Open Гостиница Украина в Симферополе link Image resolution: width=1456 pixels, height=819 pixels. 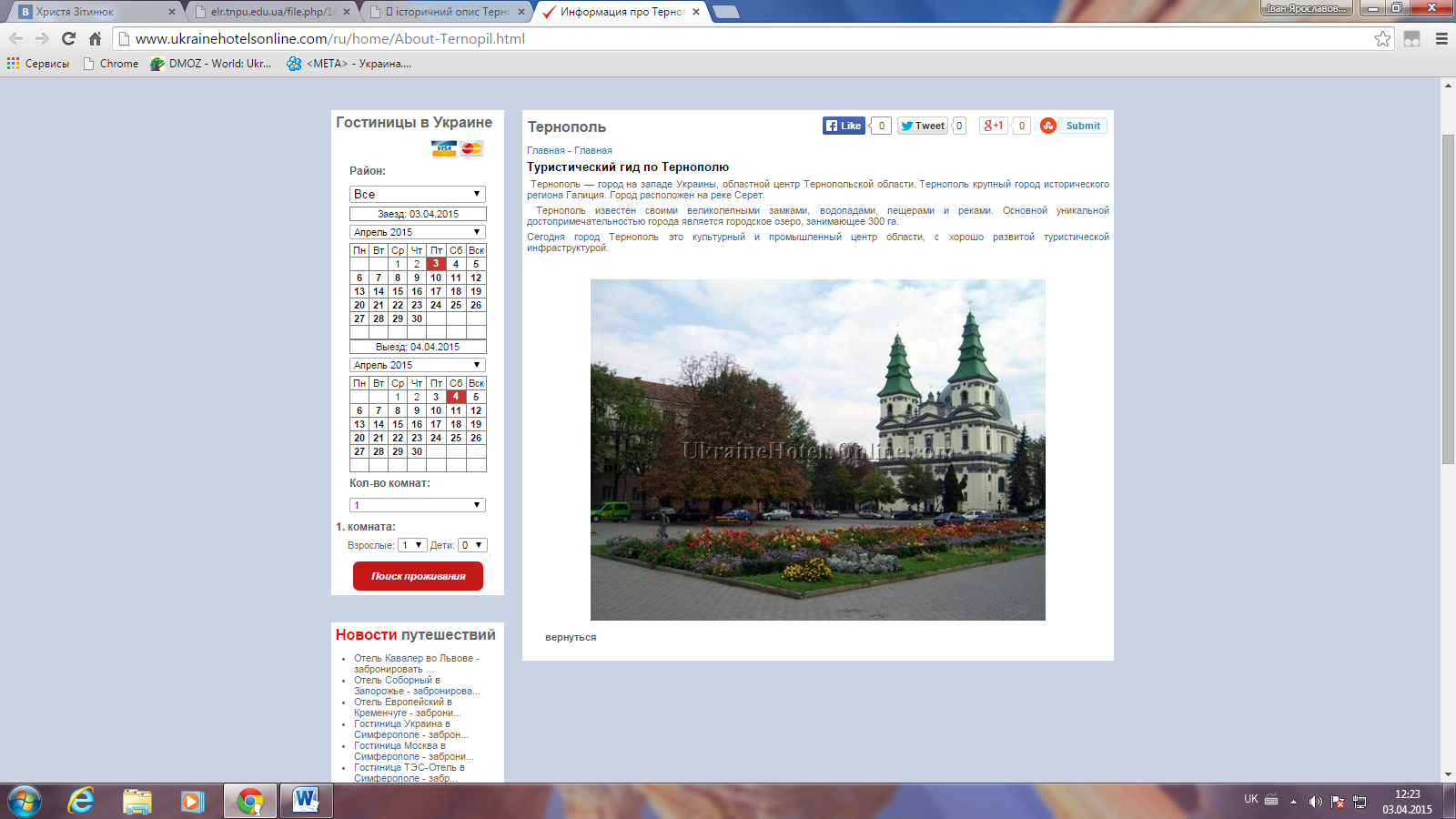click(411, 729)
